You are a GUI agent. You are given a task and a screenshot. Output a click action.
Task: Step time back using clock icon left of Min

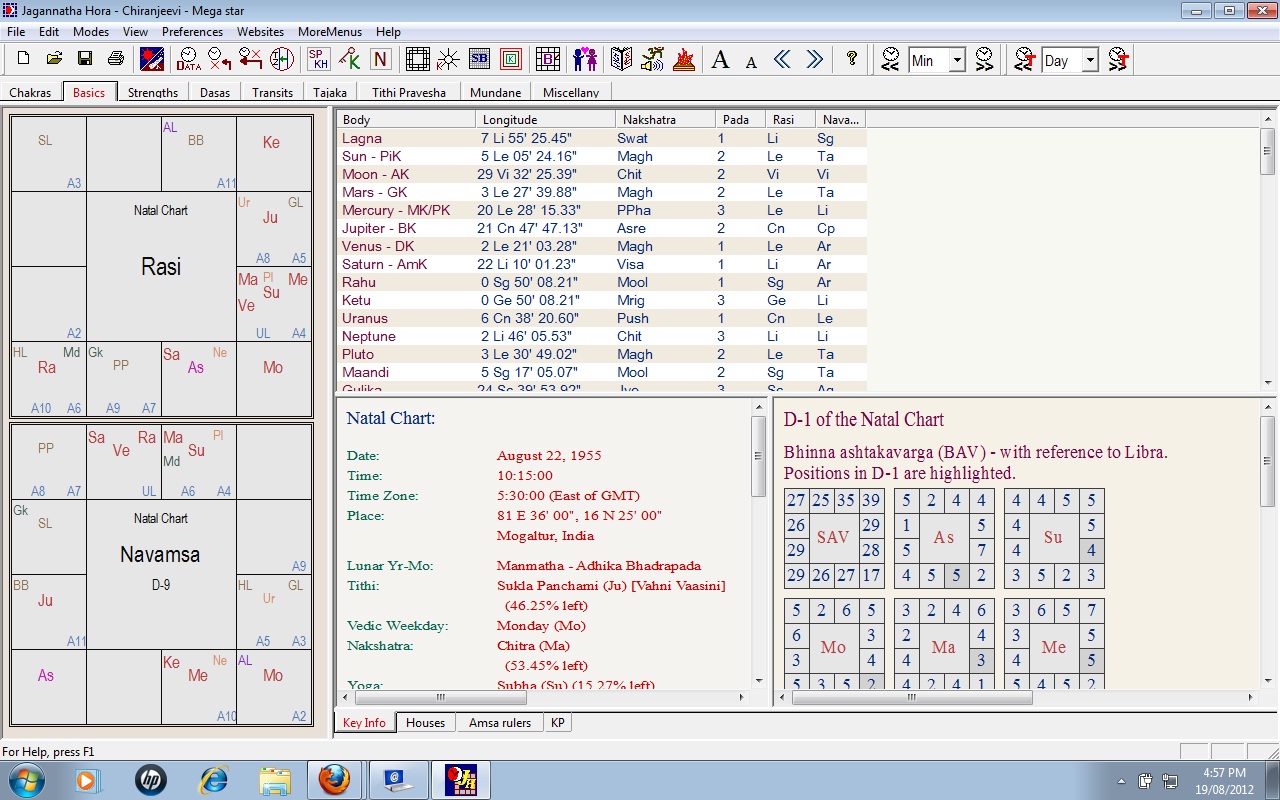coord(890,59)
